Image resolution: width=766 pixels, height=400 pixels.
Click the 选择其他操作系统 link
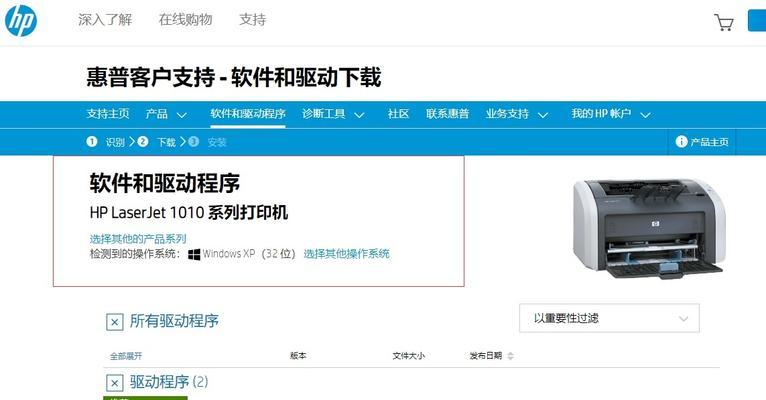(347, 254)
